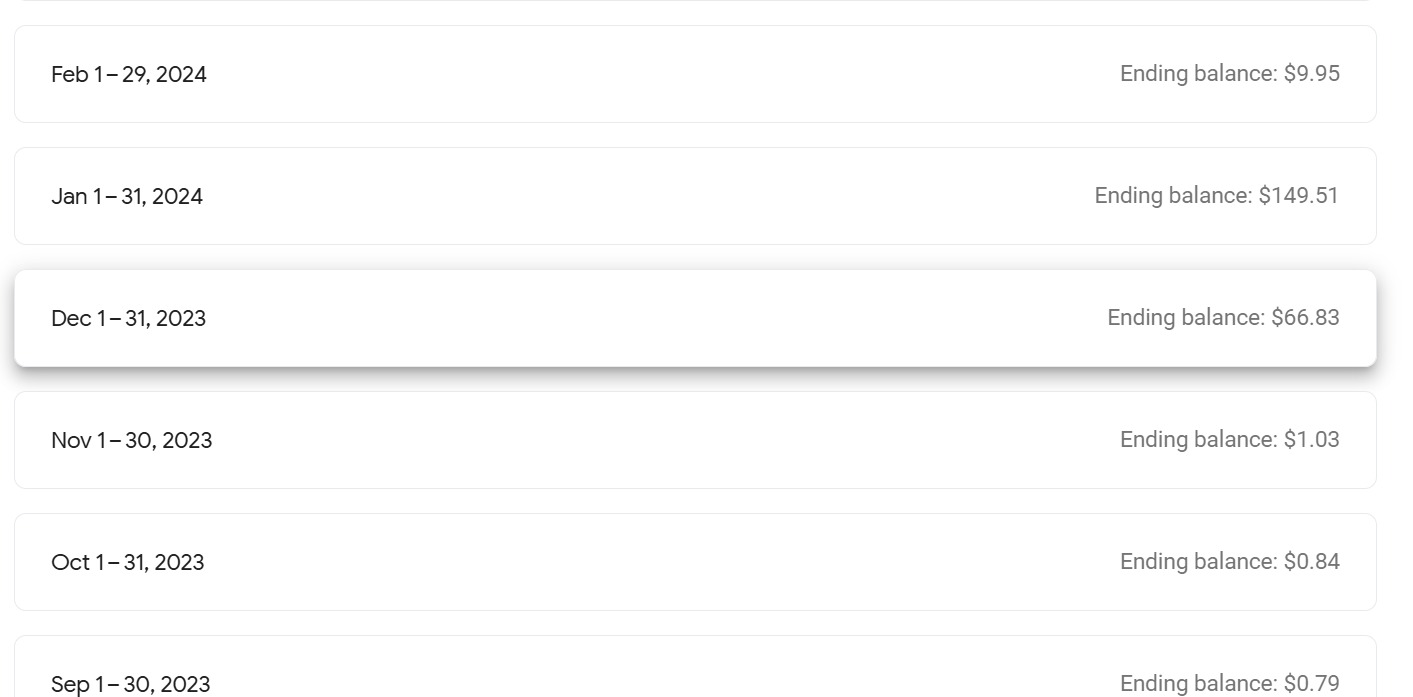Viewport: 1413px width, 697px height.
Task: Open the Sep 1–30, 2023 statement row
Action: pos(695,667)
